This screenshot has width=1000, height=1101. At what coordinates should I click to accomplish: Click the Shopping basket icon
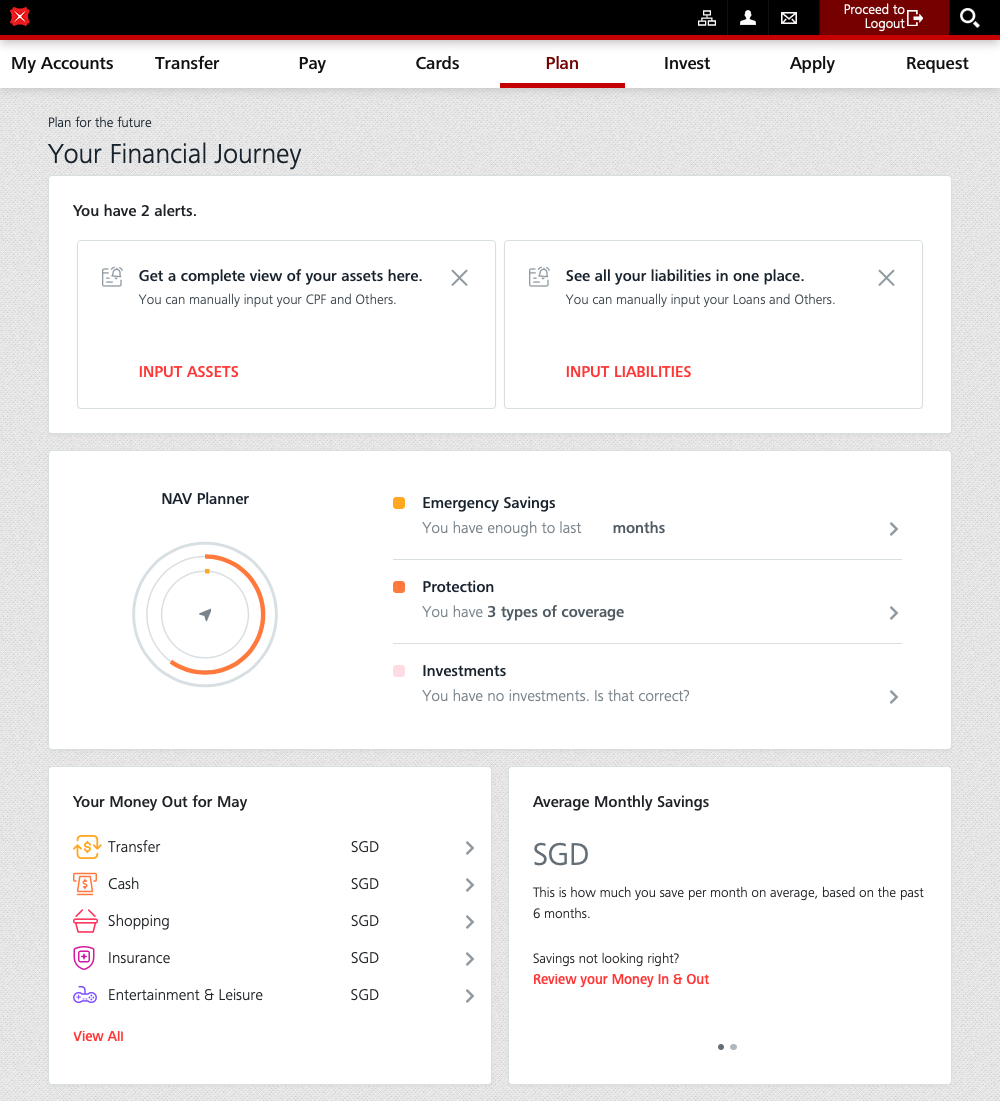(85, 921)
